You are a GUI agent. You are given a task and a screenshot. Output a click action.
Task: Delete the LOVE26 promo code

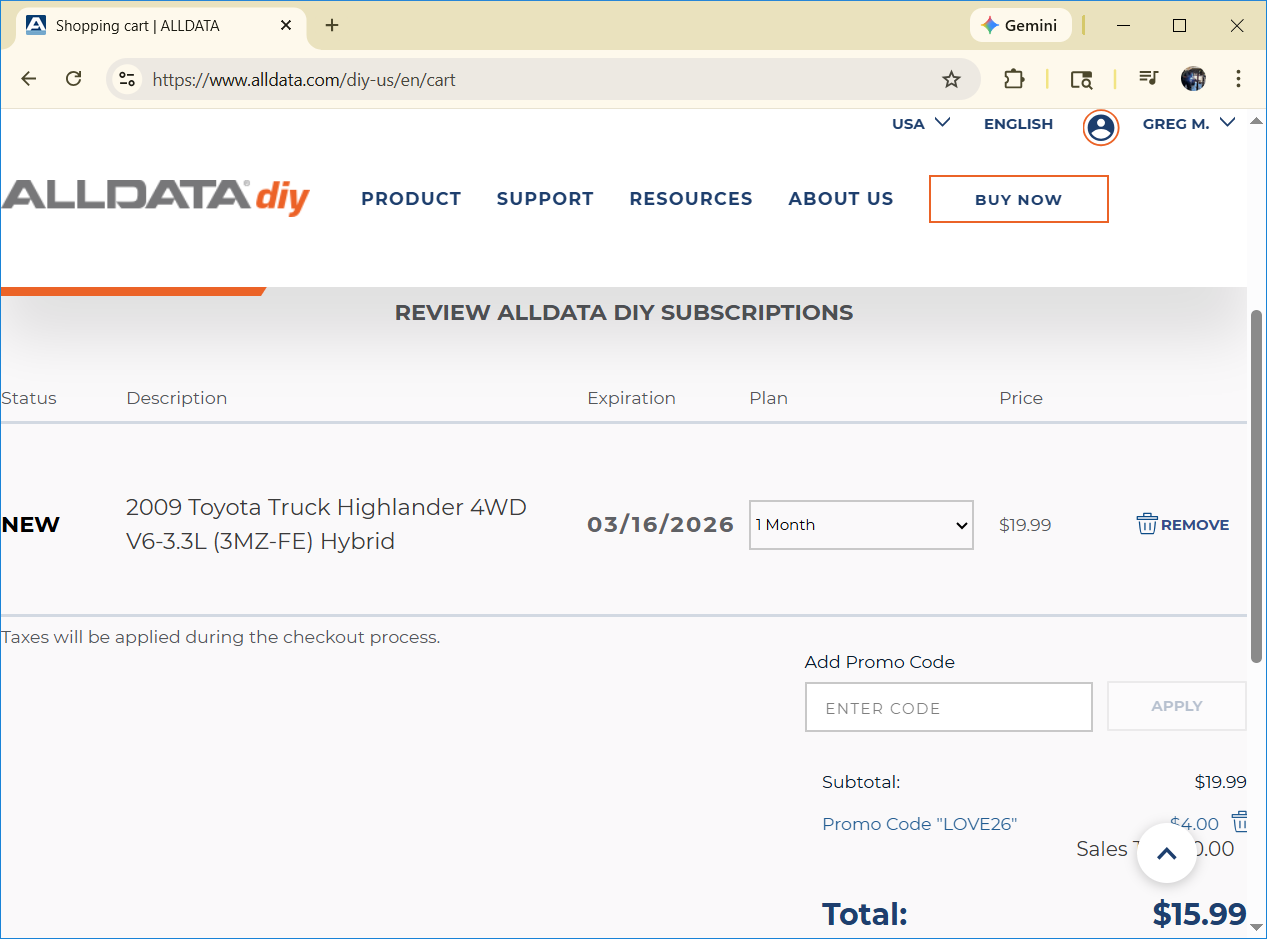(1240, 822)
